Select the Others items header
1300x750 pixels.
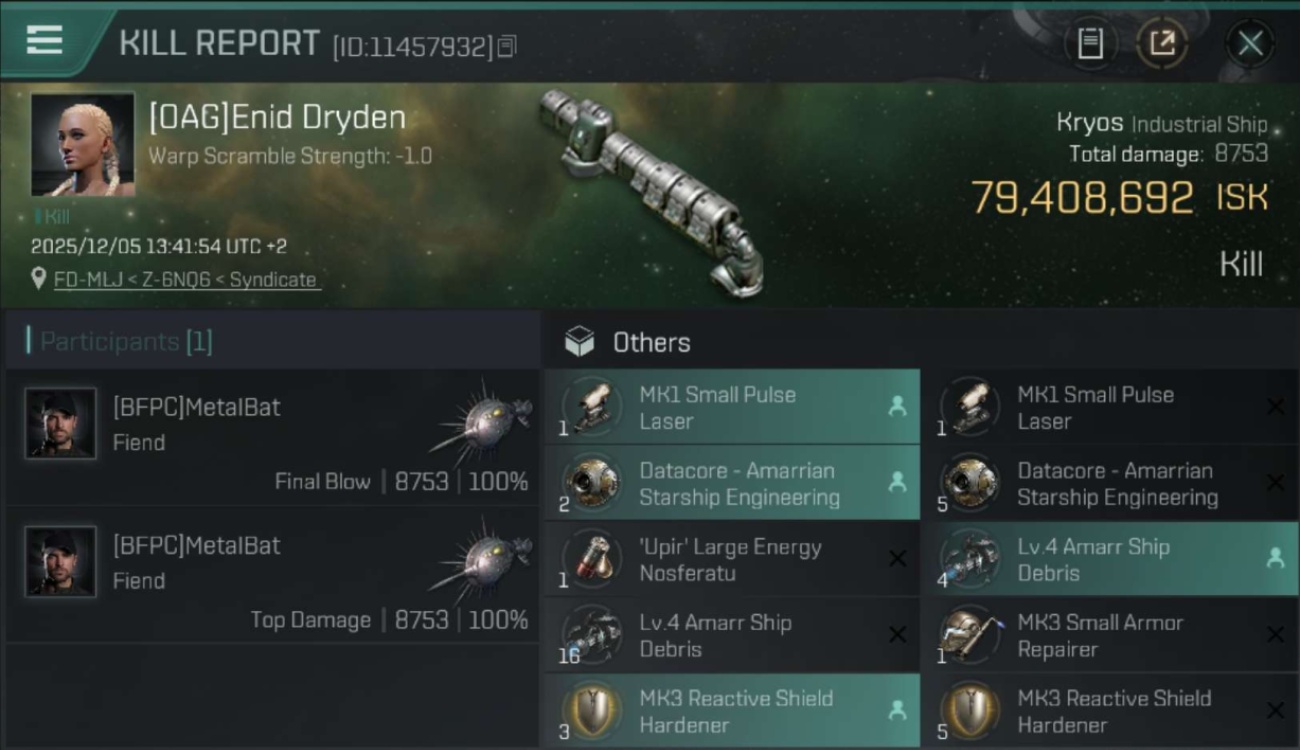650,343
